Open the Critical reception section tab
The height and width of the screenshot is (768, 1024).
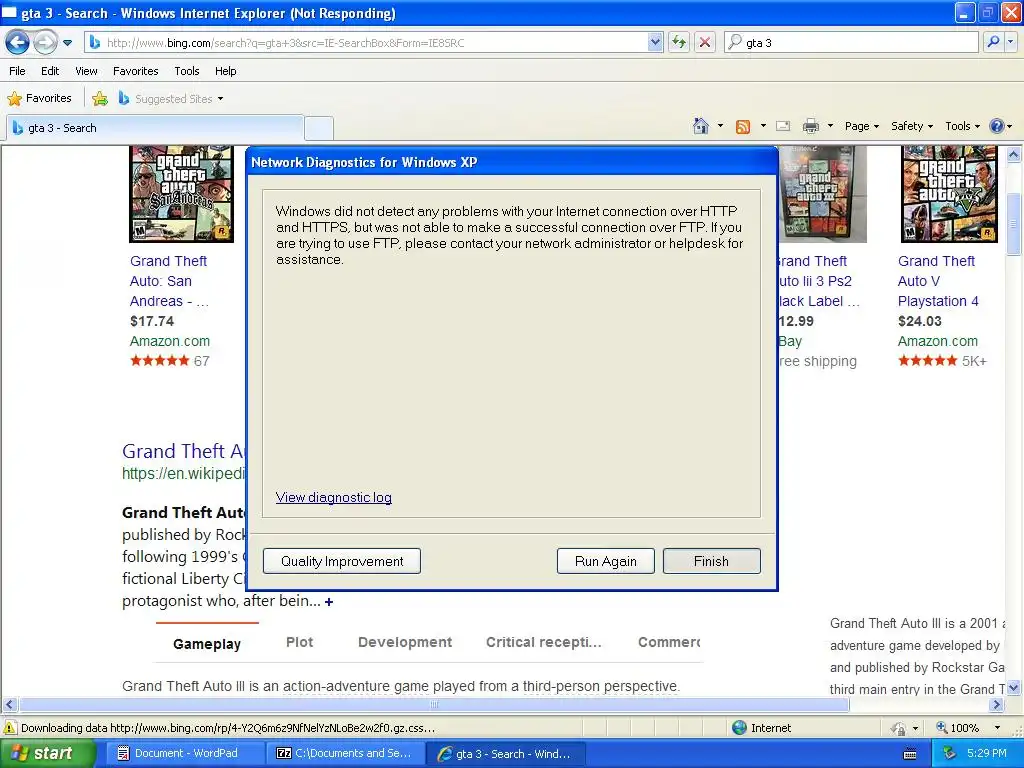[x=543, y=642]
